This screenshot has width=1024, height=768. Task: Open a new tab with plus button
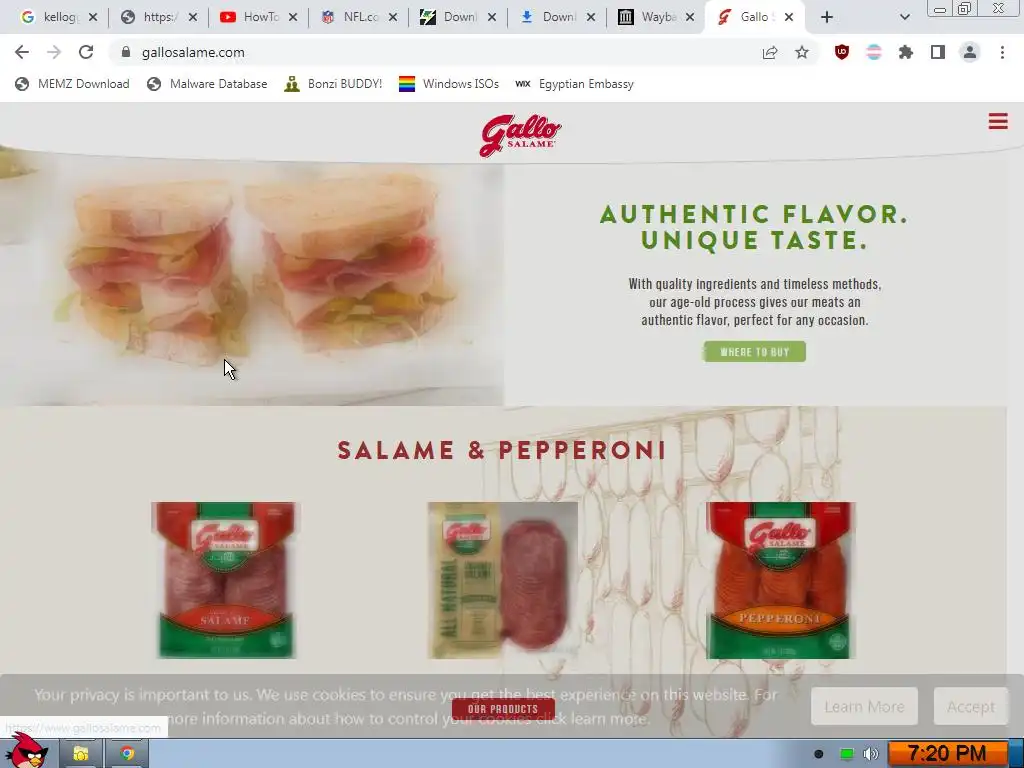point(827,17)
